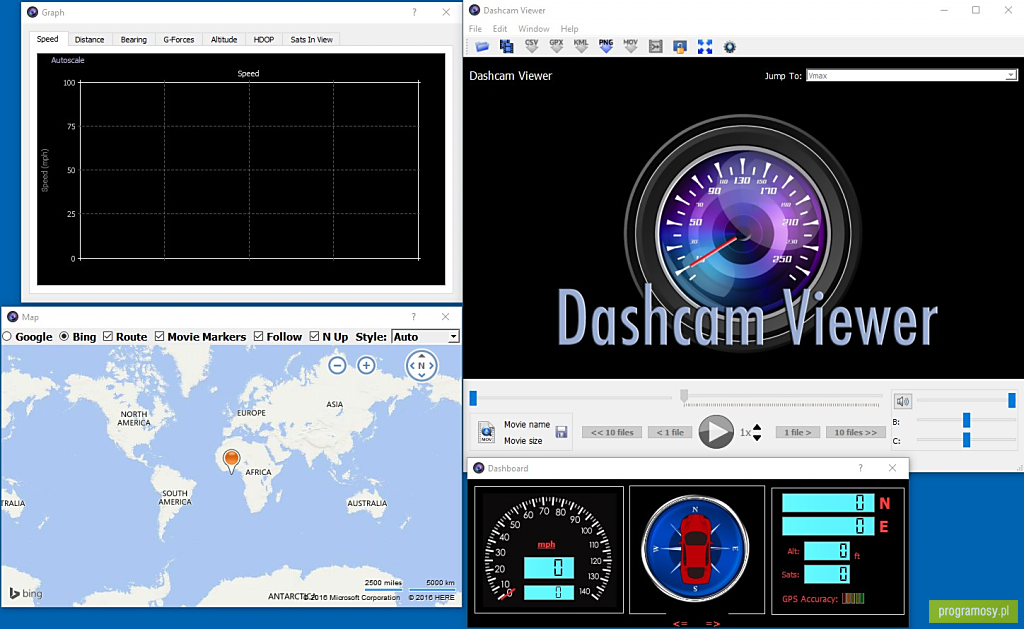Viewport: 1024px width, 629px height.
Task: Export PNG snapshot toolbar icon
Action: point(605,46)
